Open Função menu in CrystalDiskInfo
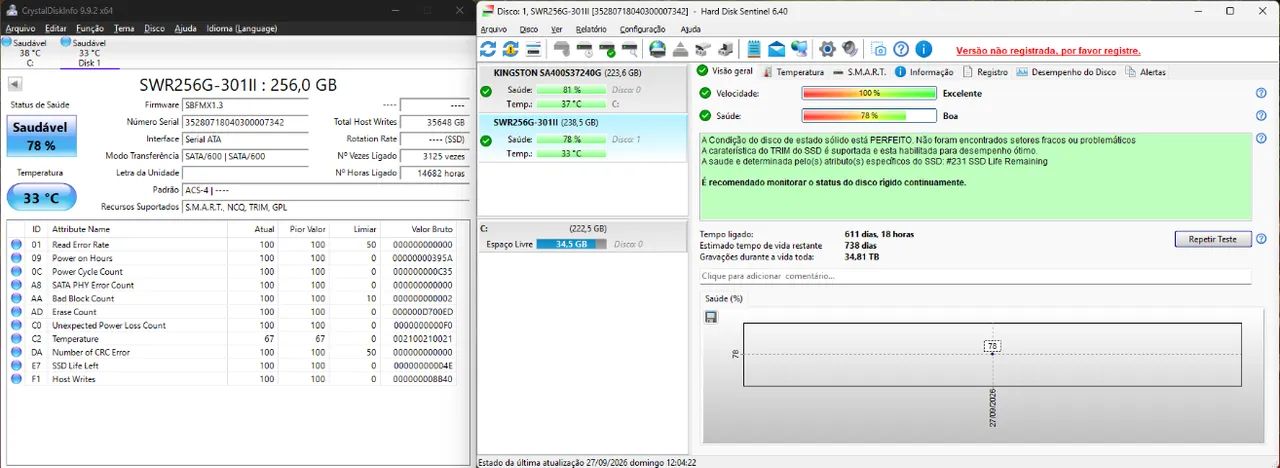This screenshot has width=1280, height=468. 90,28
